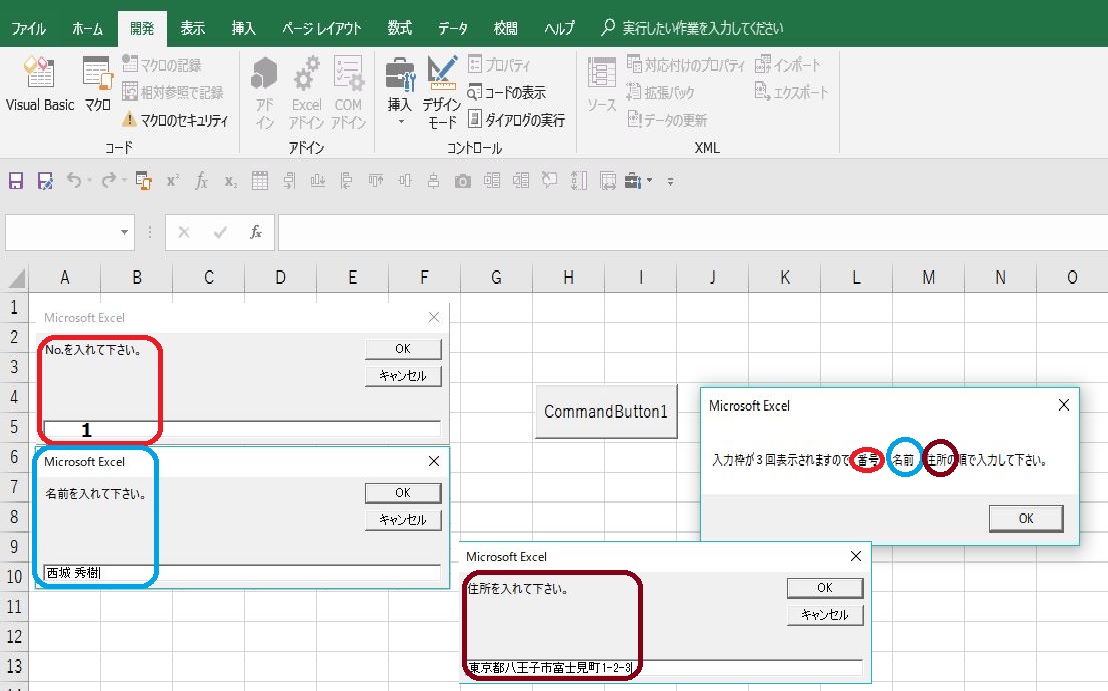Open COM アドイン dialog
The width and height of the screenshot is (1108, 691).
[348, 93]
